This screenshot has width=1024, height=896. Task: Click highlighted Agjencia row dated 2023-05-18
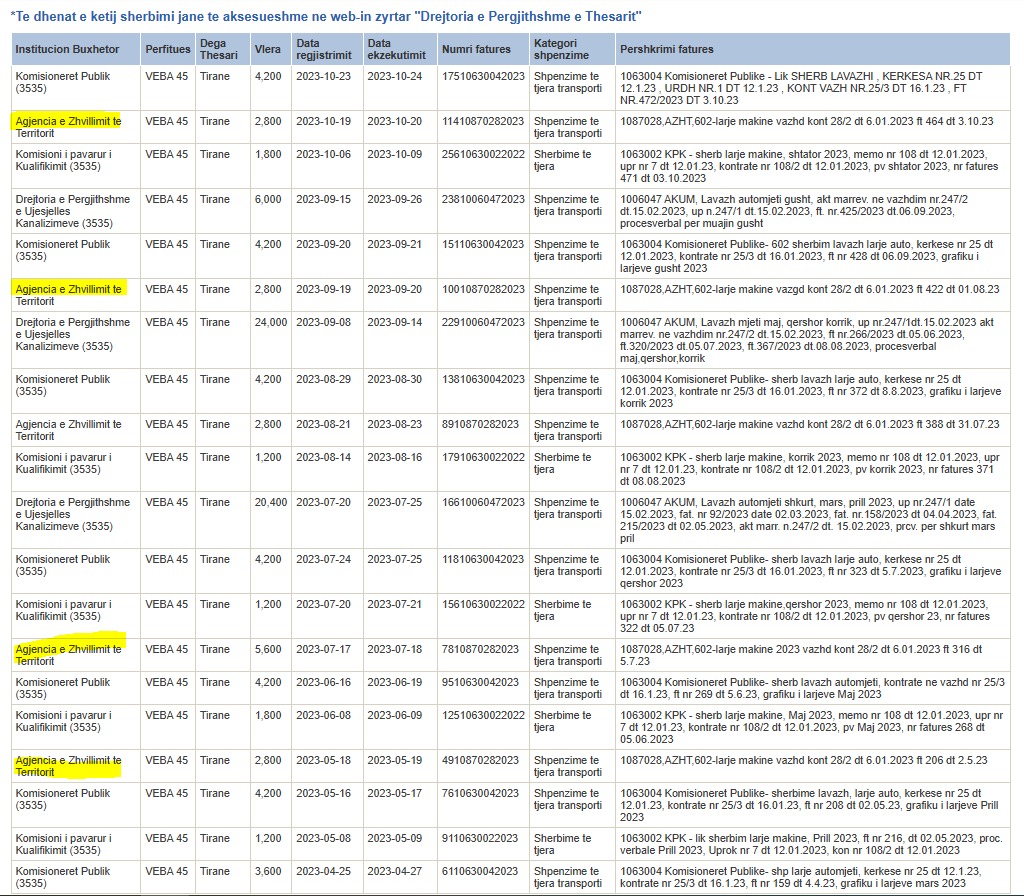point(68,767)
